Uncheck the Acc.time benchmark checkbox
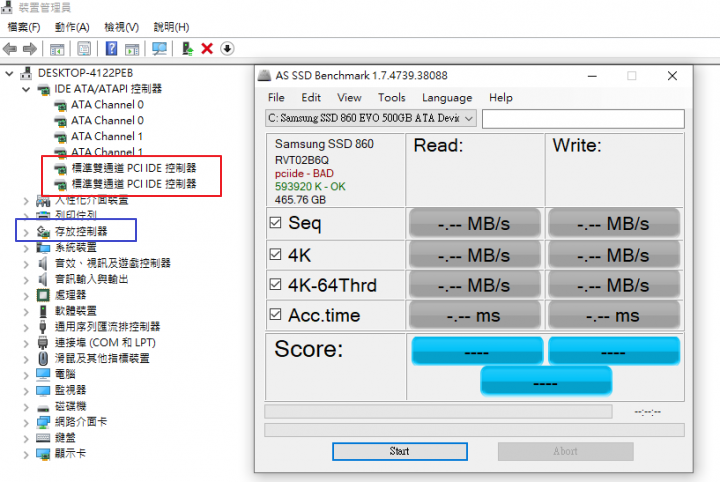This screenshot has height=482, width=720. 275,314
